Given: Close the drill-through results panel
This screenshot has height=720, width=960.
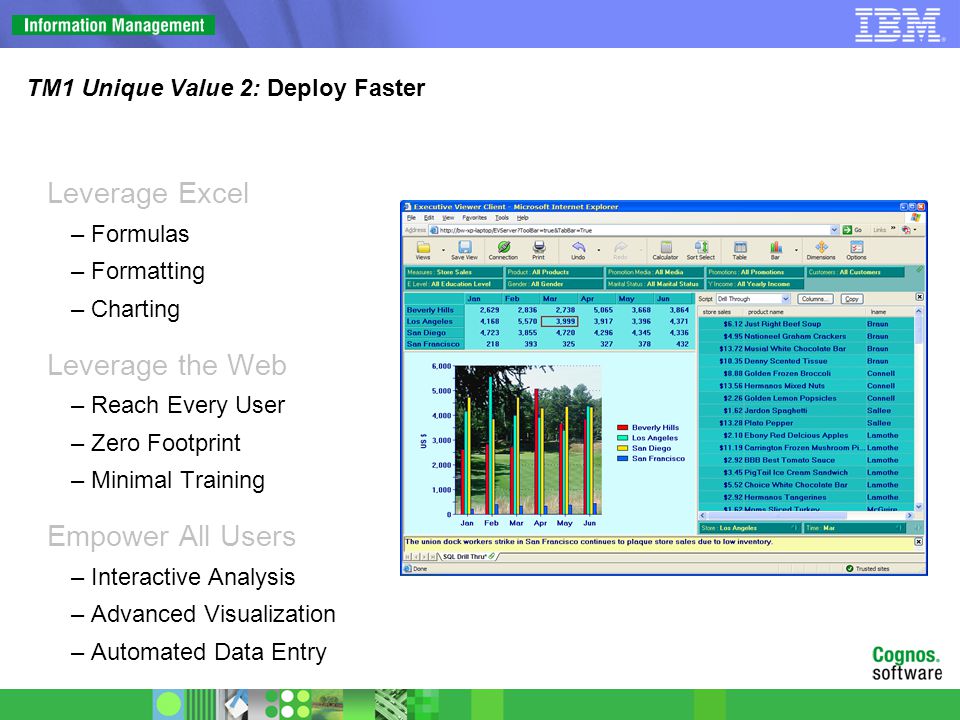Looking at the screenshot, I should pos(919,297).
